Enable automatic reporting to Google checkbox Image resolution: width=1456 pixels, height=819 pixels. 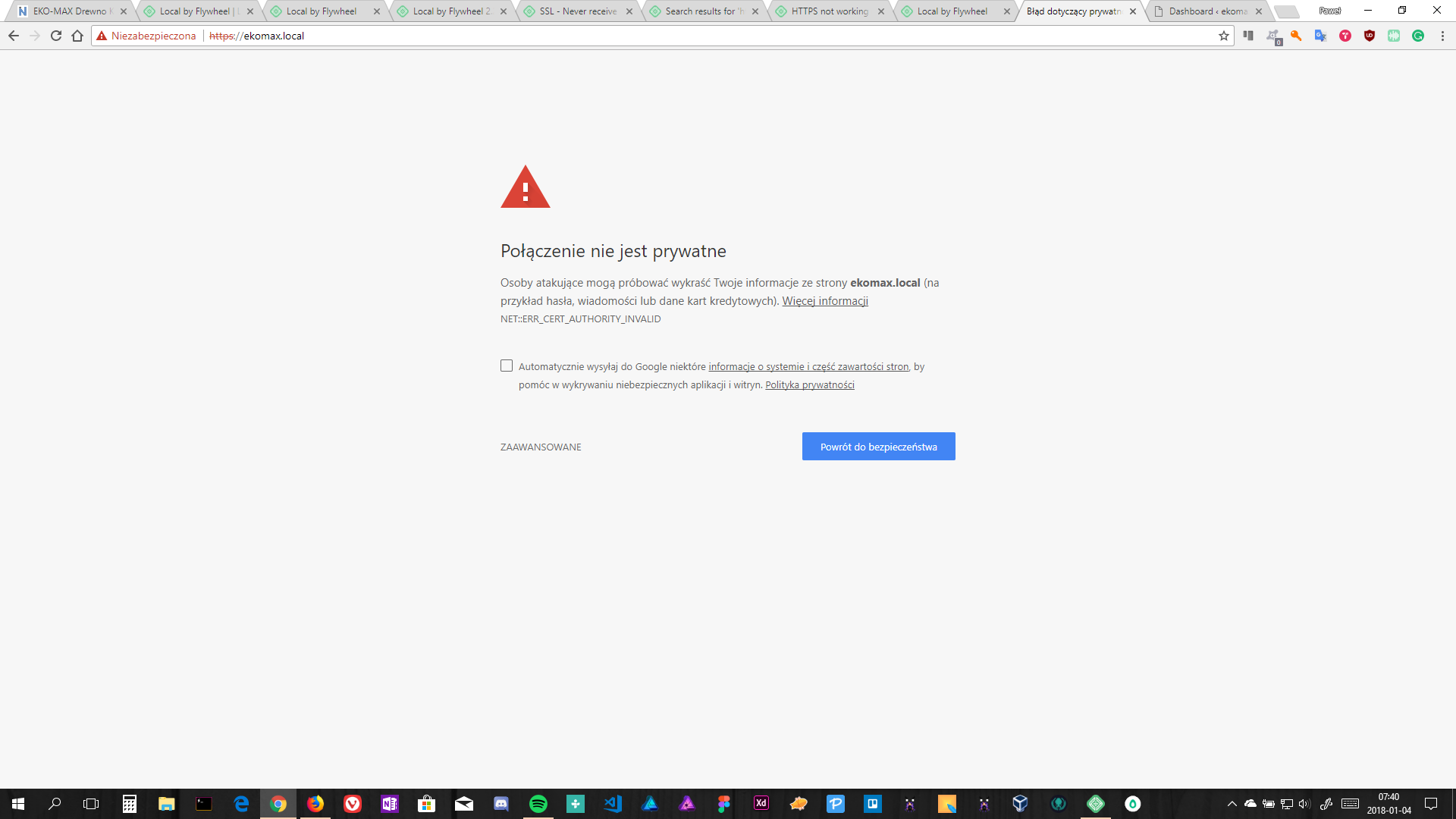pos(507,366)
